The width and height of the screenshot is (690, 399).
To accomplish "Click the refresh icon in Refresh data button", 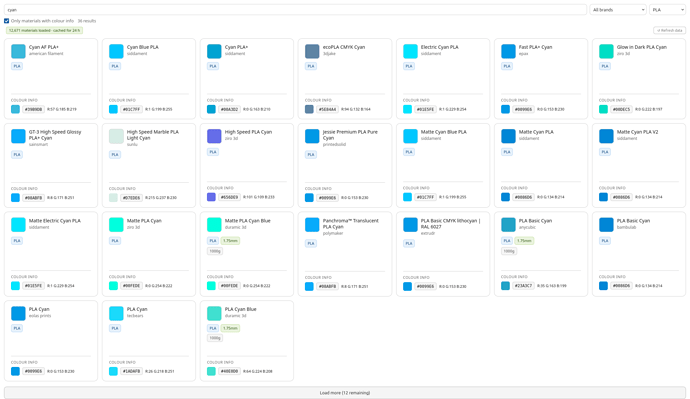I will [x=658, y=30].
